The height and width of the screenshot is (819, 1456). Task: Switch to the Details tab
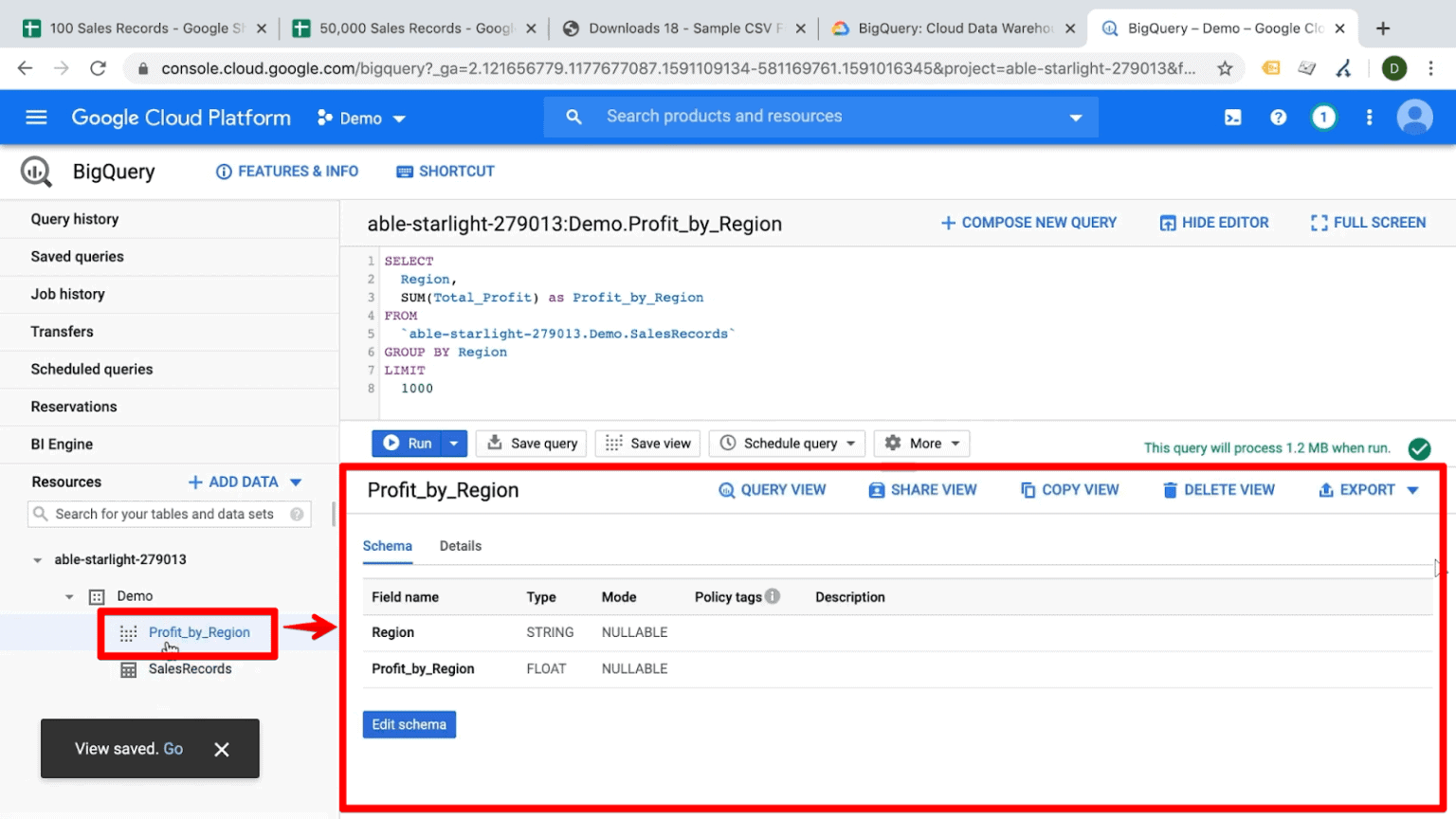[x=461, y=546]
